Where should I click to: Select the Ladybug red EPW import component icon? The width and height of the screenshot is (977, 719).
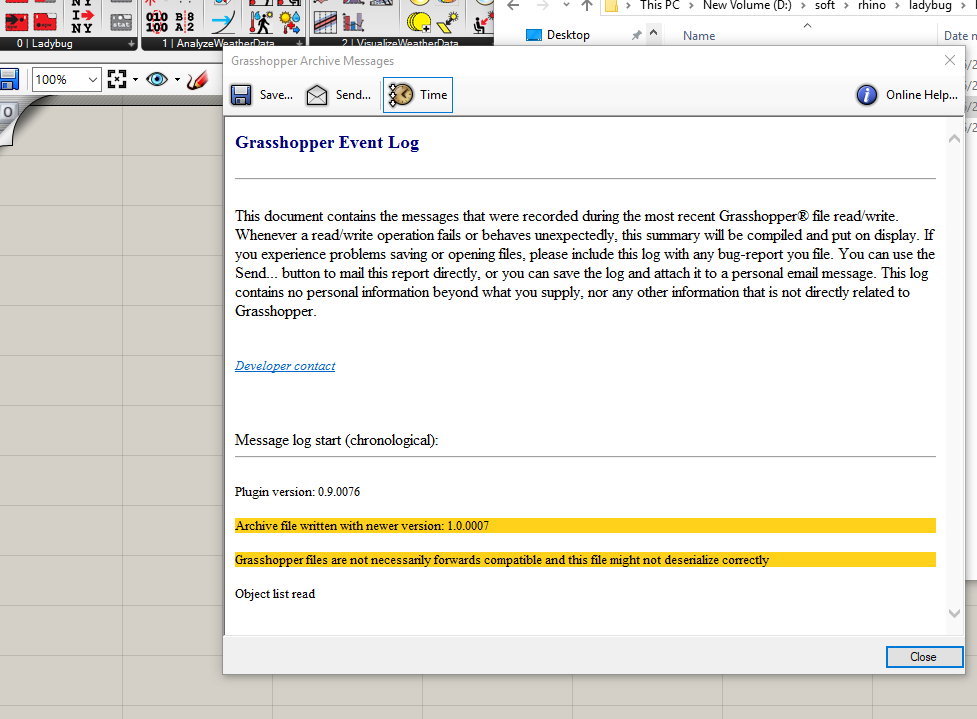16,22
